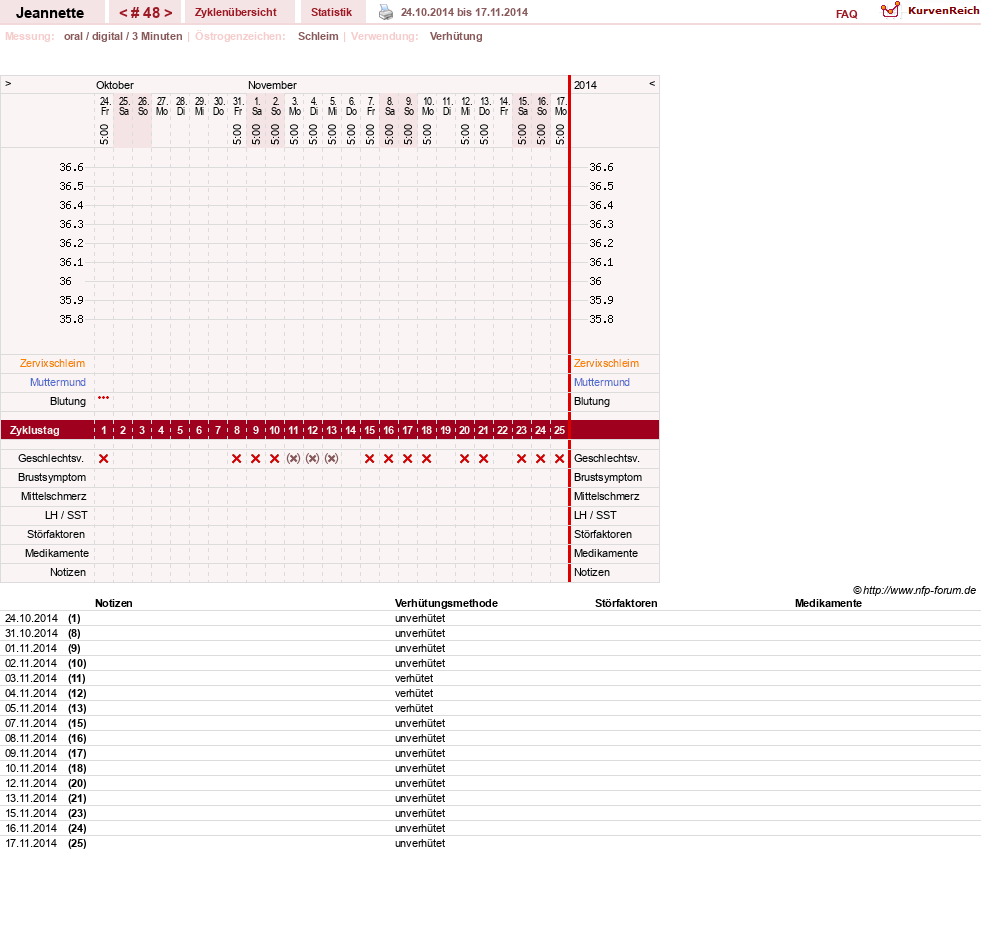Select cycle day 22 in Zyklustag row

(502, 430)
